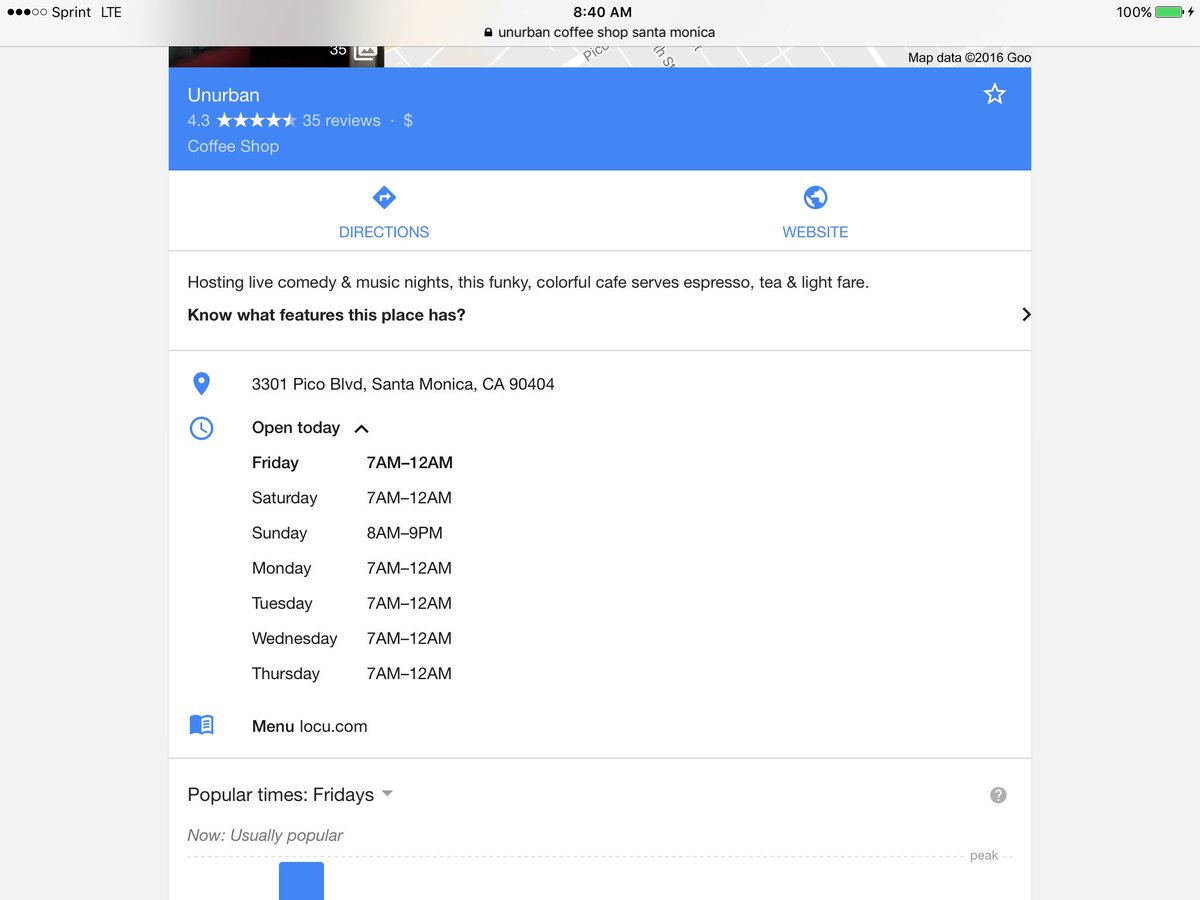Tap 'Now: Usually popular' status text
This screenshot has height=900, width=1200.
coord(265,835)
